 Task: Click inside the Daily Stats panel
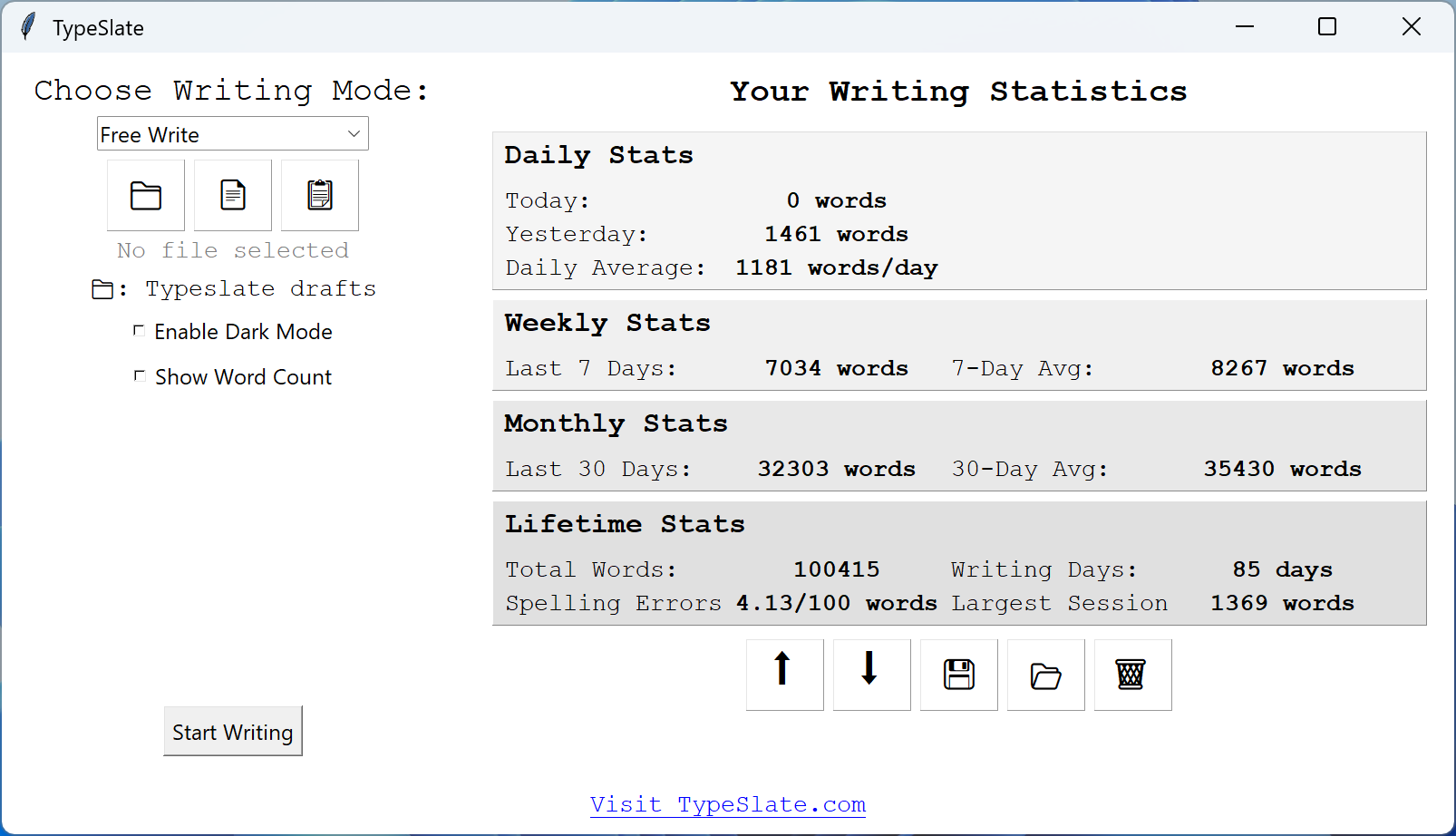[958, 210]
